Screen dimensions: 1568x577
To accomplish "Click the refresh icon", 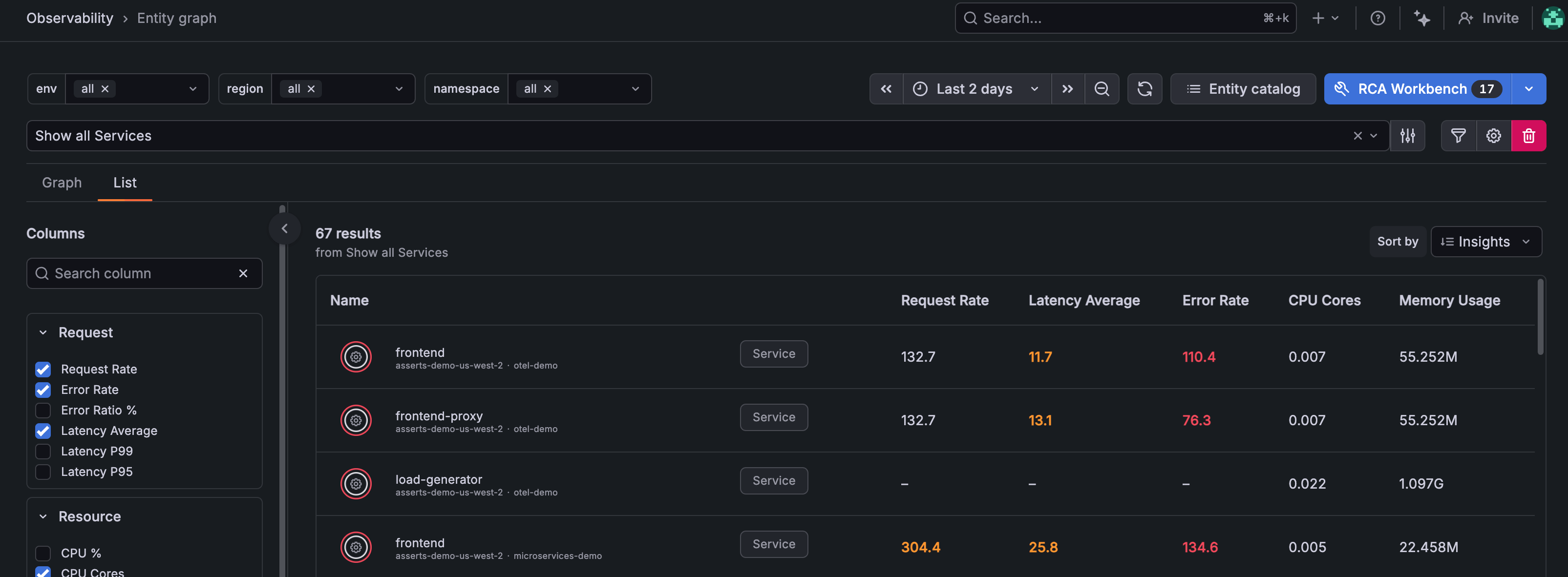I will 1144,89.
